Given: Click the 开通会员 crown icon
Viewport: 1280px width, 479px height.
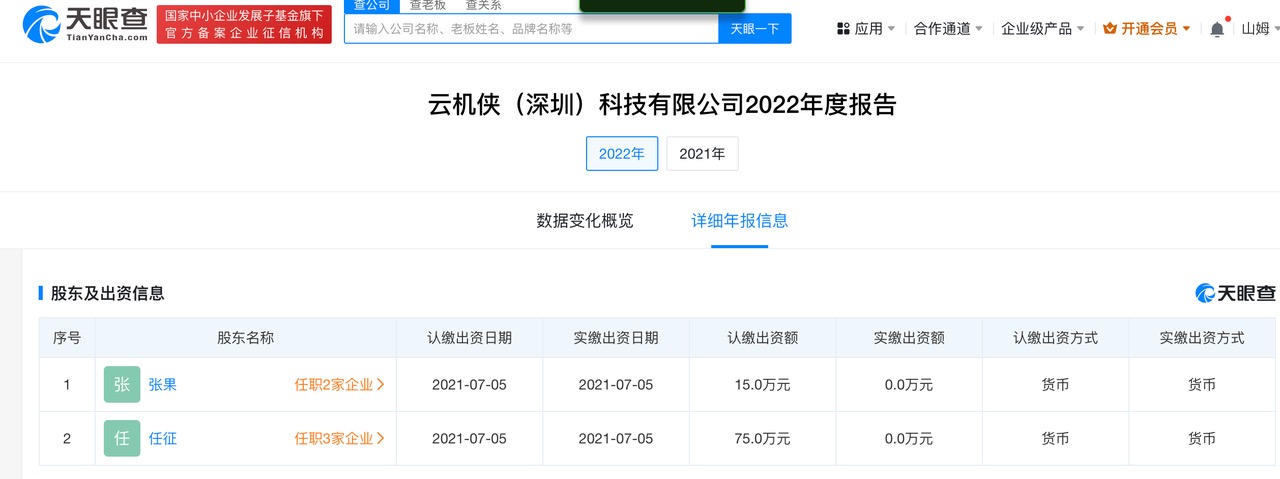Looking at the screenshot, I should click(x=1109, y=29).
